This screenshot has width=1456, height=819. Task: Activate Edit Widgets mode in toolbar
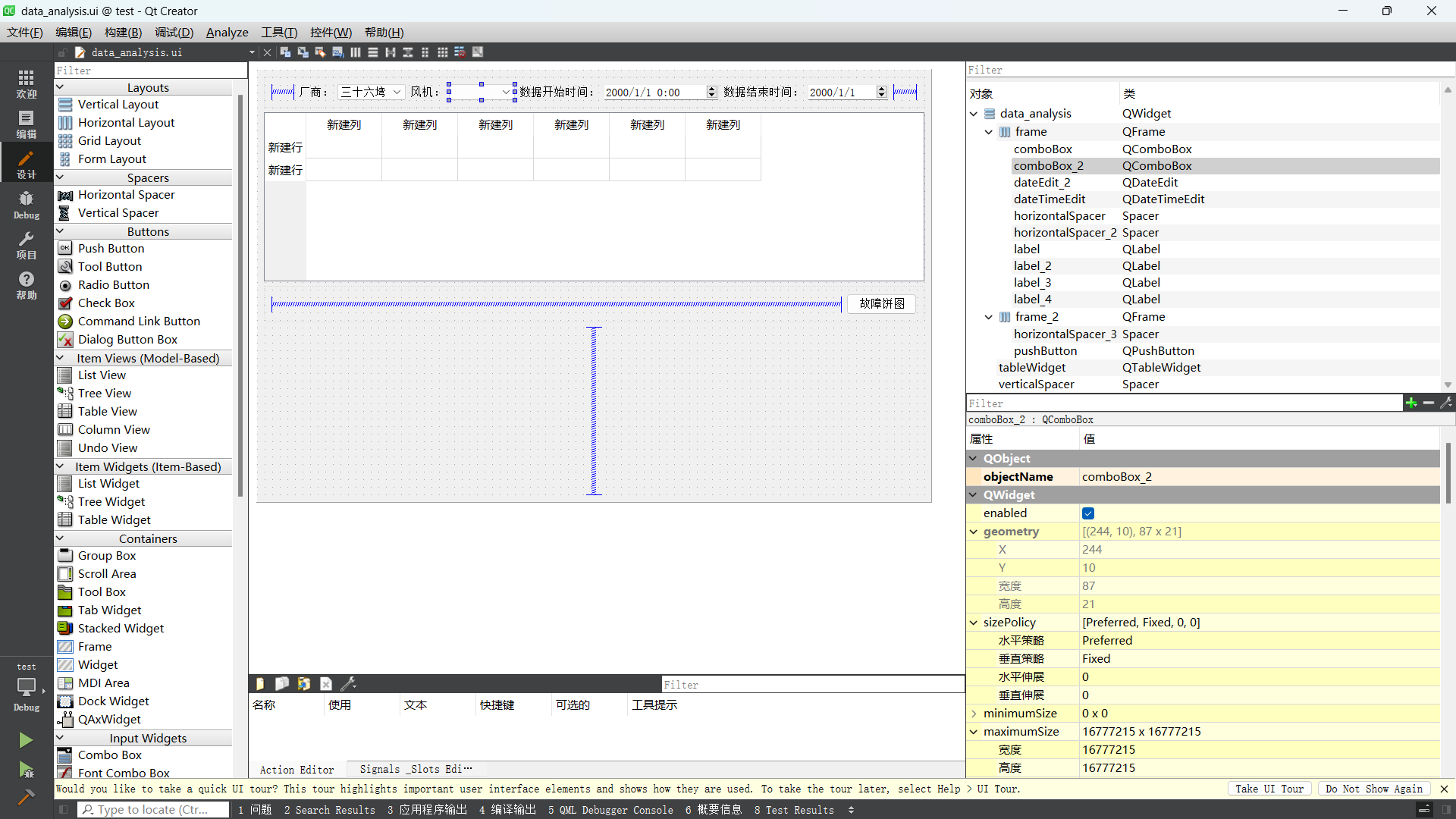[x=285, y=52]
